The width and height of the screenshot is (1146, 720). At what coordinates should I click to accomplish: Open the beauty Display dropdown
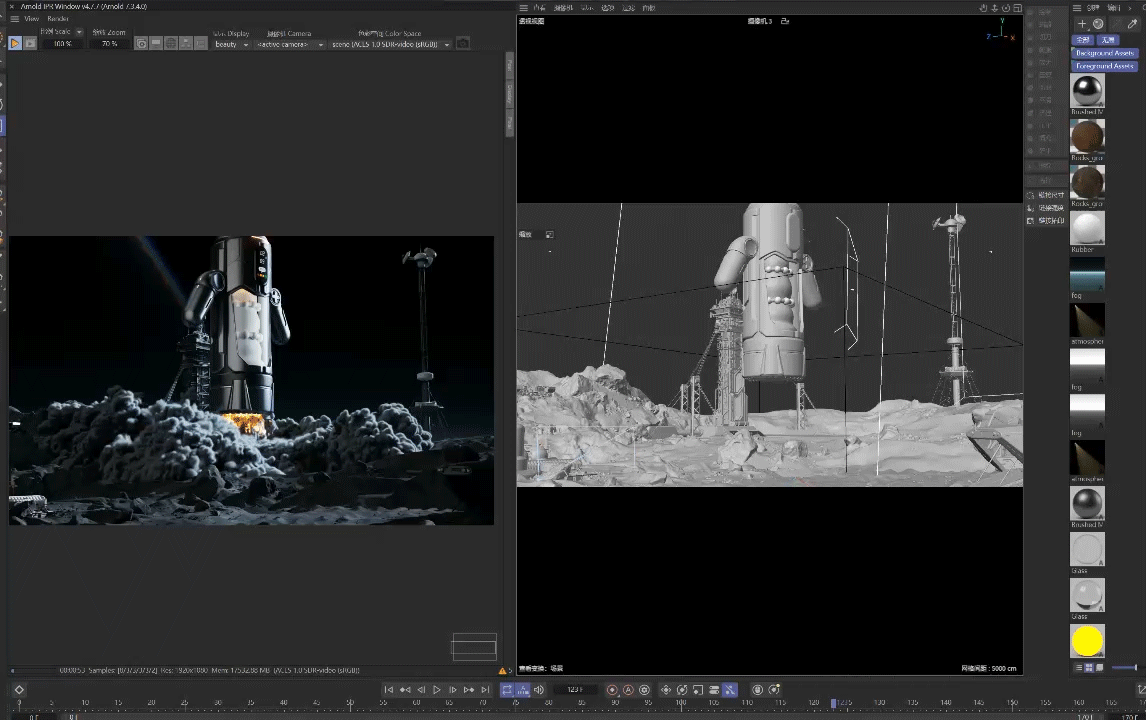click(231, 45)
